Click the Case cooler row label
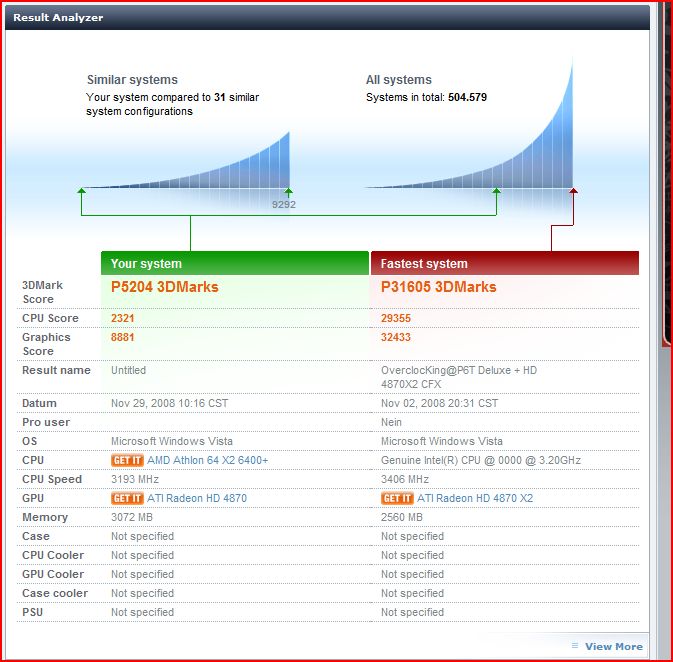Image resolution: width=673 pixels, height=662 pixels. click(55, 593)
